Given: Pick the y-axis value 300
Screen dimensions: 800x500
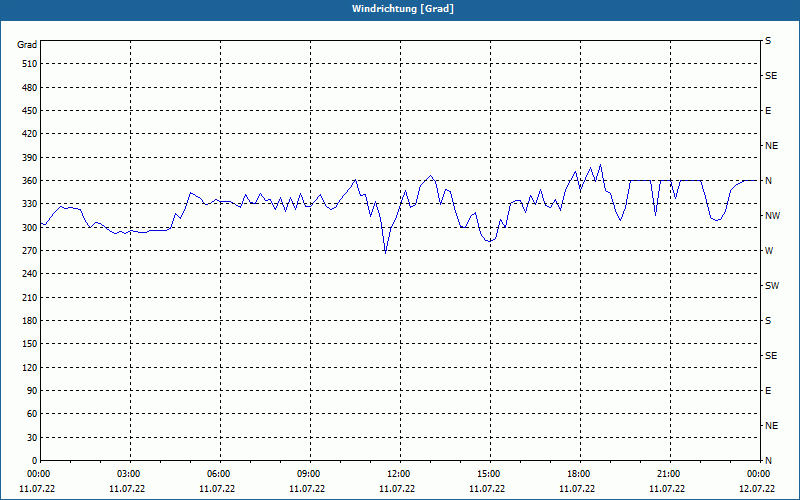Looking at the screenshot, I should pos(30,228).
